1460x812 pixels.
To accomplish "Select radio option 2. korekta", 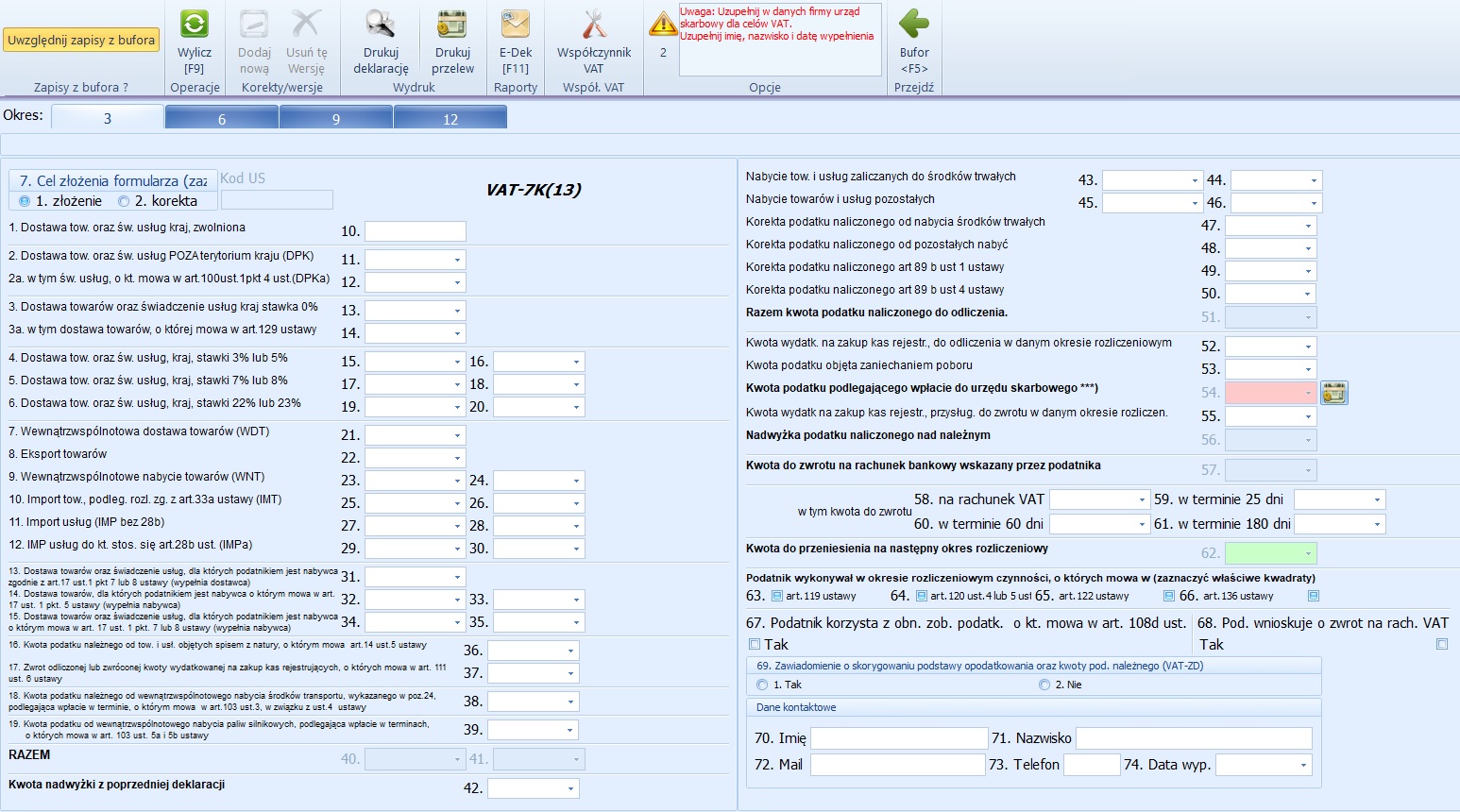I will tap(124, 201).
